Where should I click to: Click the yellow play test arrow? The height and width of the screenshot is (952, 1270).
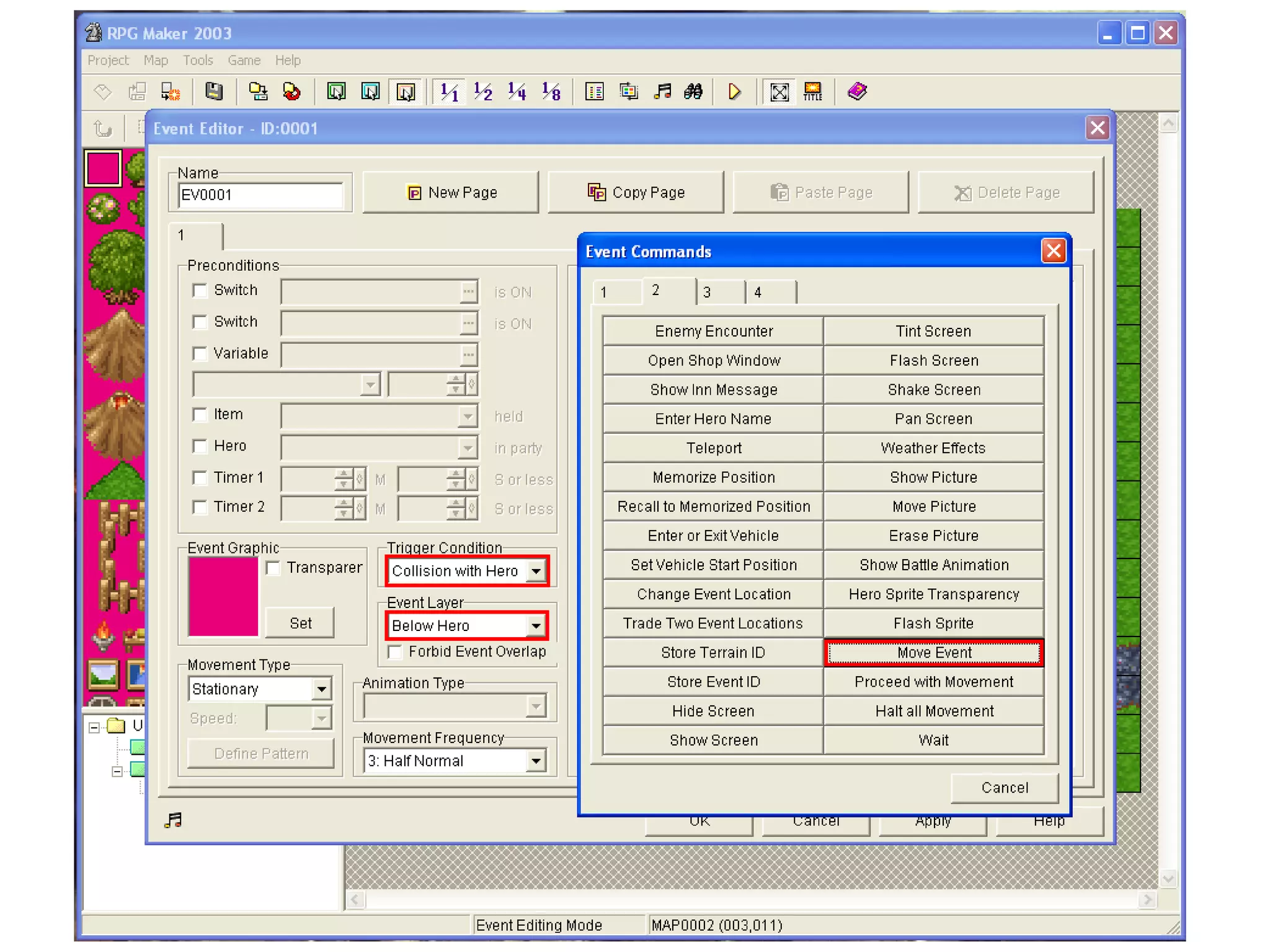click(x=734, y=92)
